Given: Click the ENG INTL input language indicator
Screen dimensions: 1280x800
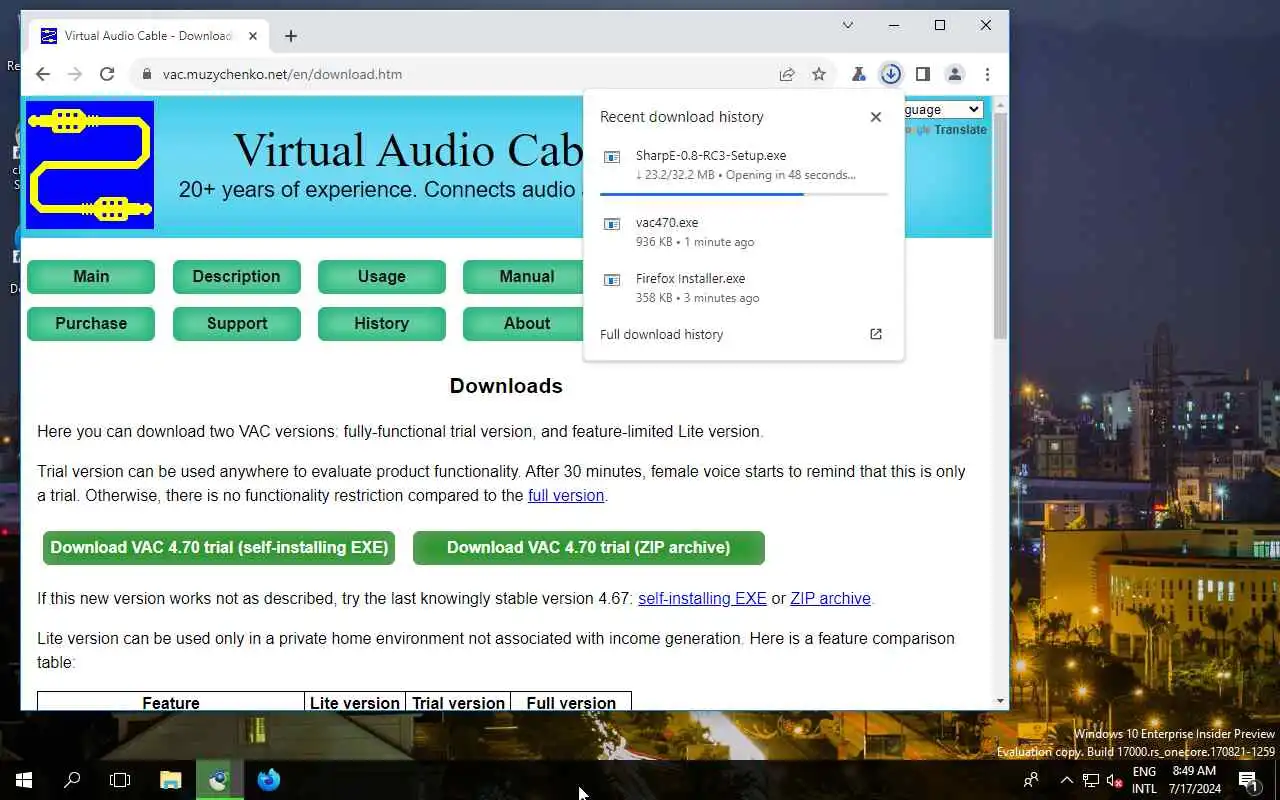Looking at the screenshot, I should 1144,780.
